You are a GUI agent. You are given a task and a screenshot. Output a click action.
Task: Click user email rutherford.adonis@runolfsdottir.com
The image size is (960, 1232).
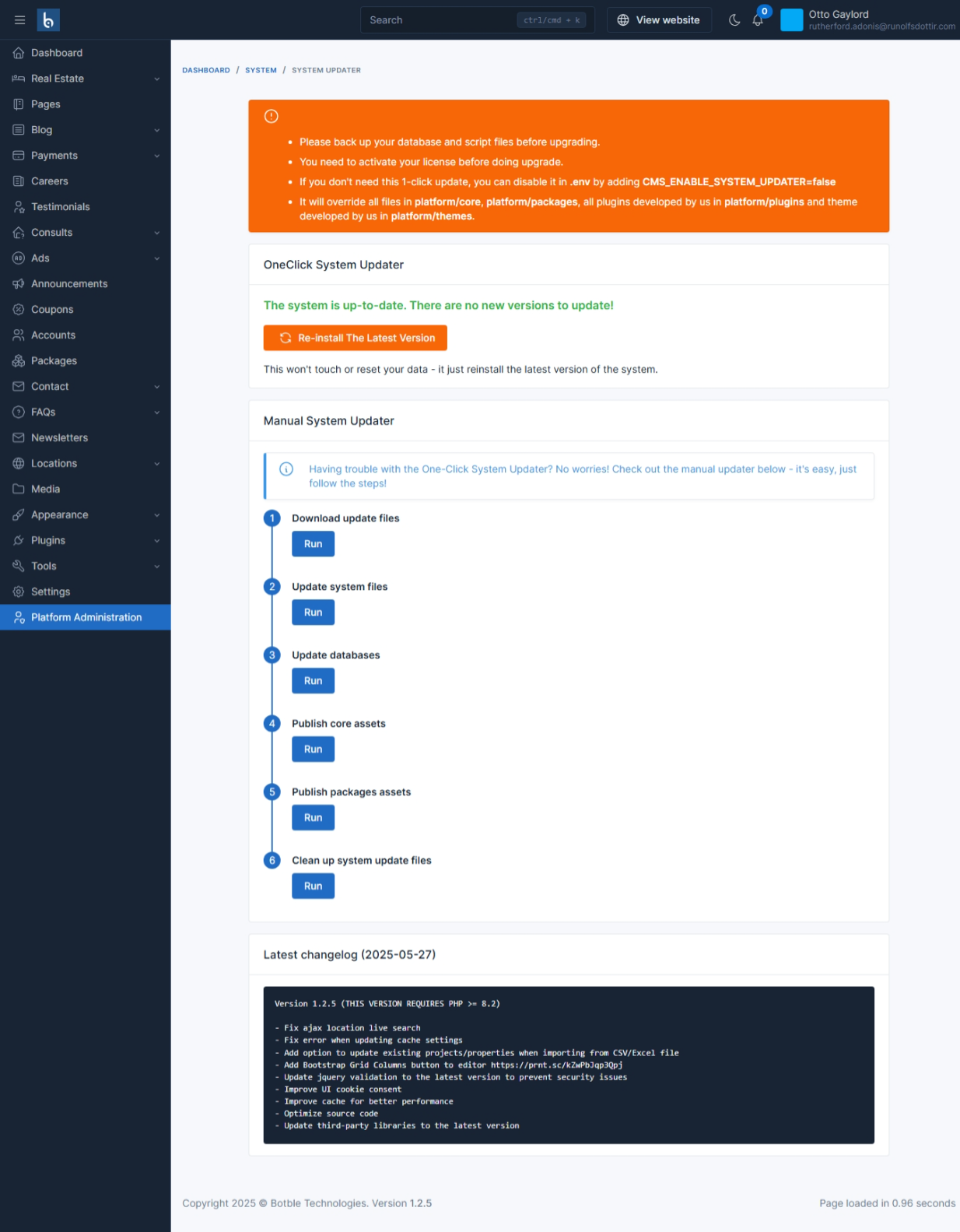coord(881,26)
